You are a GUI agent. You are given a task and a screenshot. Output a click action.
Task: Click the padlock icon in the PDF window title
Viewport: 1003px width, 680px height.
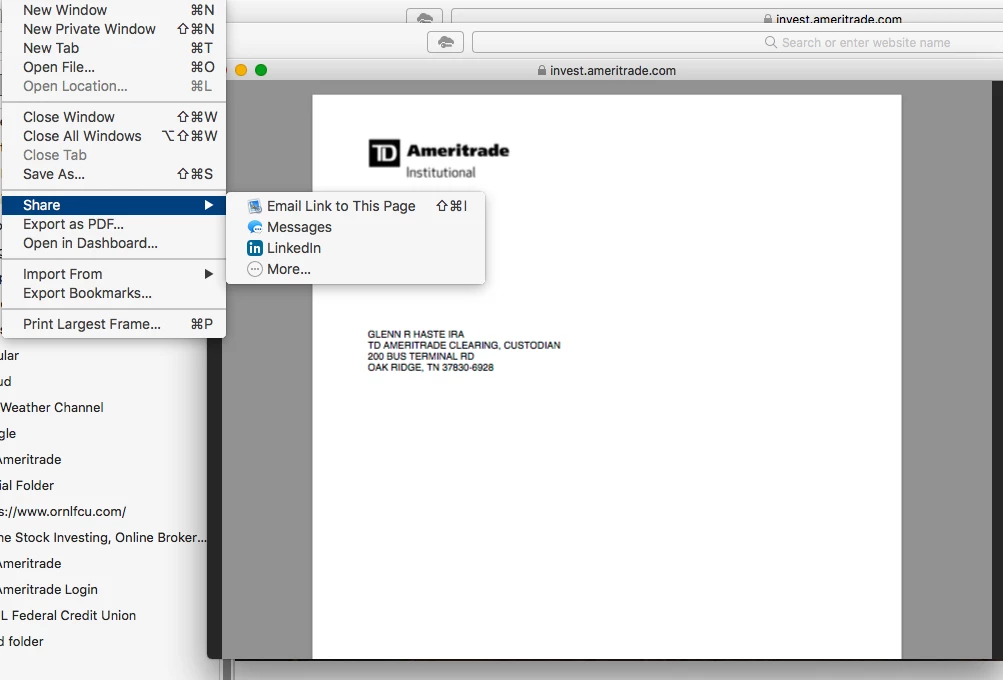click(542, 70)
